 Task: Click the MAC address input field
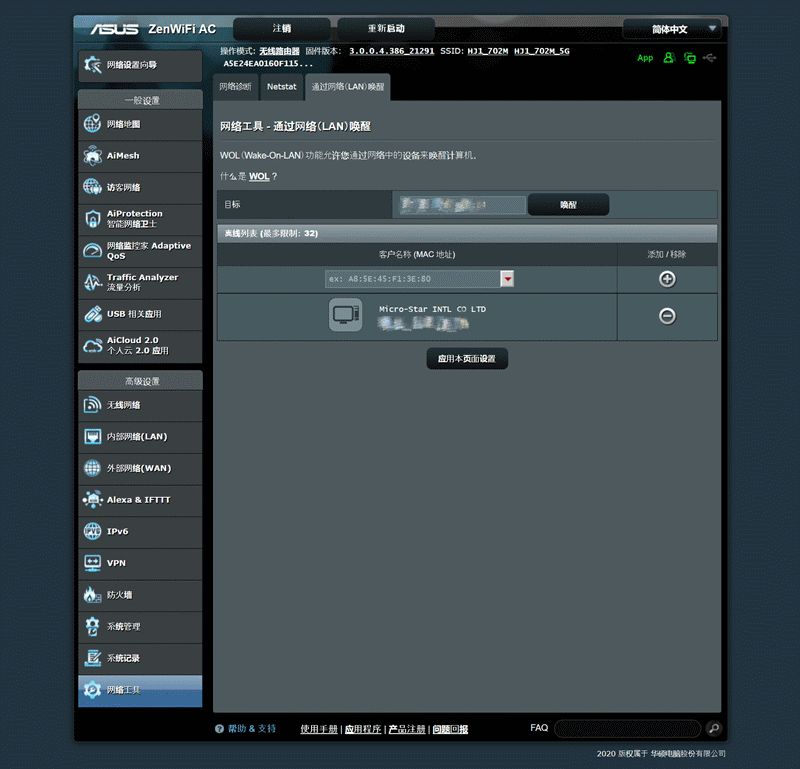pos(413,279)
